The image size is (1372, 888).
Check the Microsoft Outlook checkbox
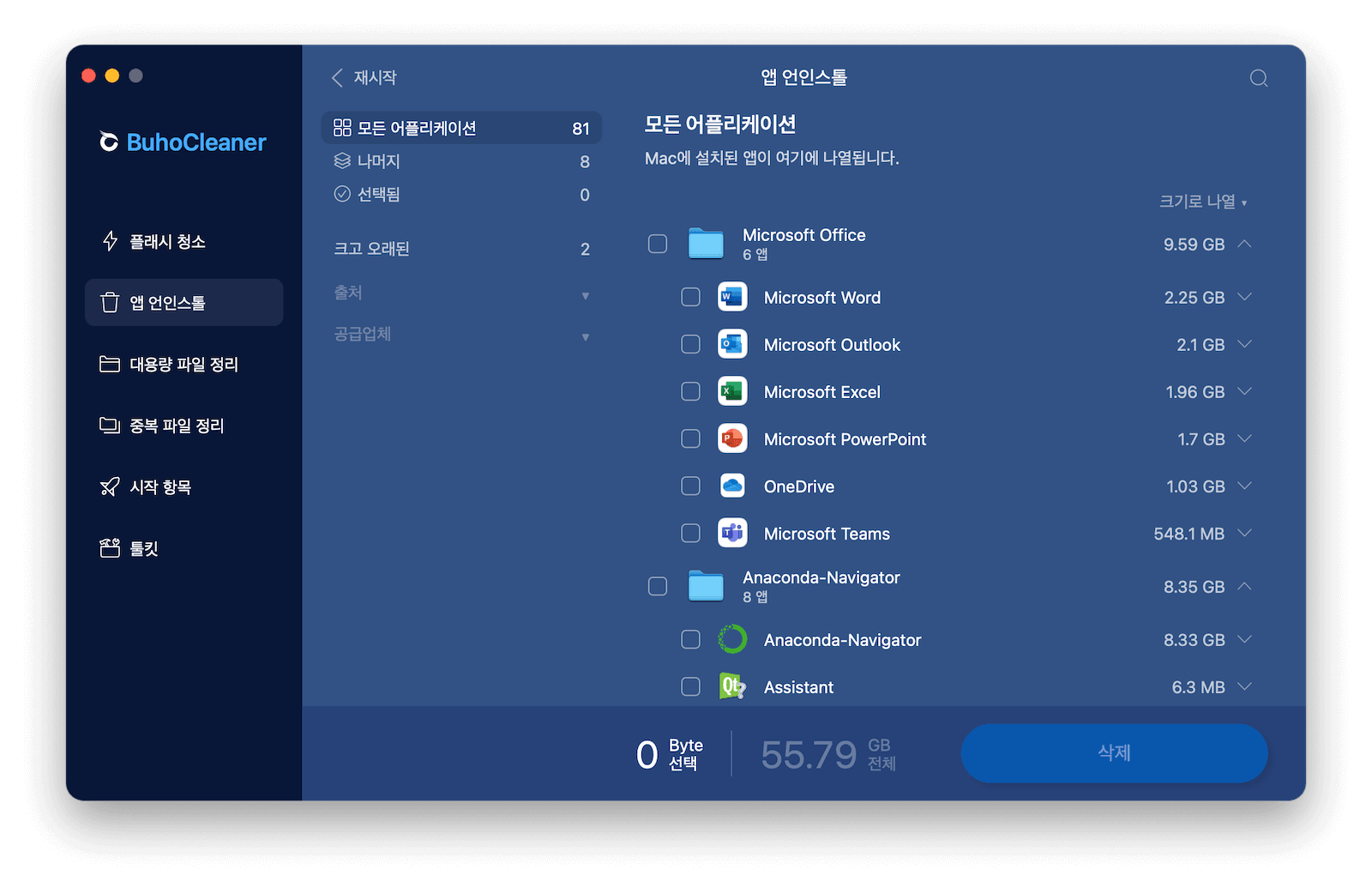(x=690, y=344)
